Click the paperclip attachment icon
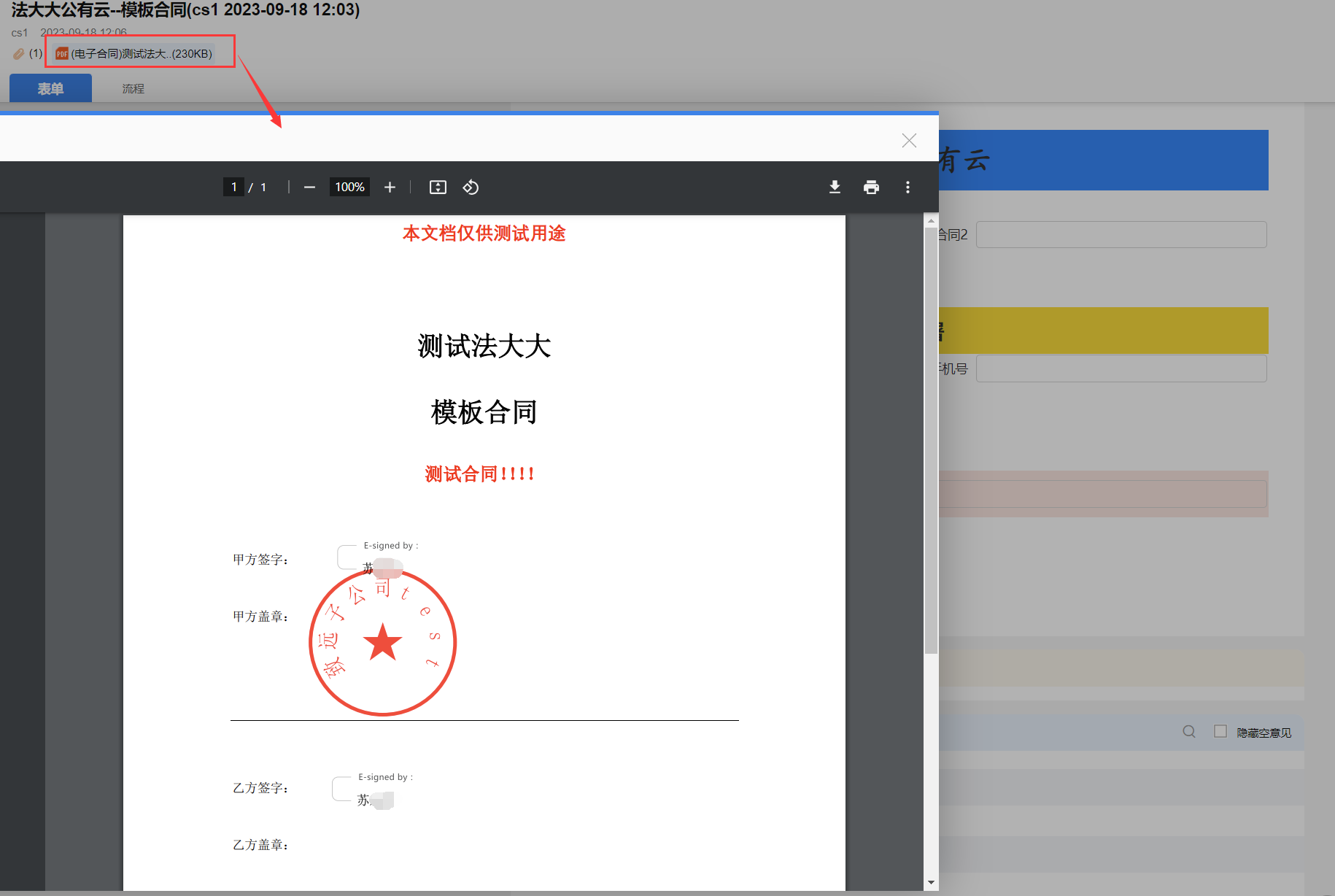Image resolution: width=1335 pixels, height=896 pixels. coord(19,54)
